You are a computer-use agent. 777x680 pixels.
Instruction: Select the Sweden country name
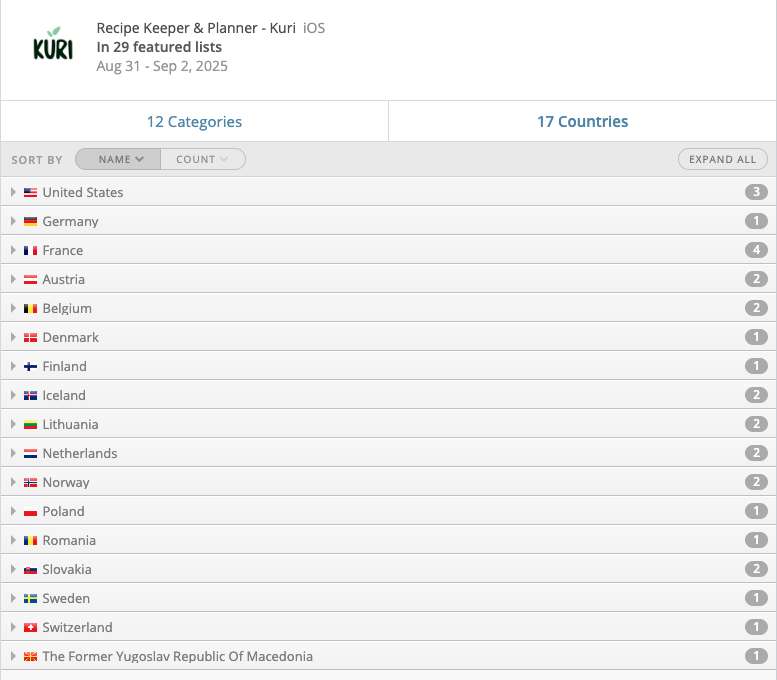pos(66,598)
